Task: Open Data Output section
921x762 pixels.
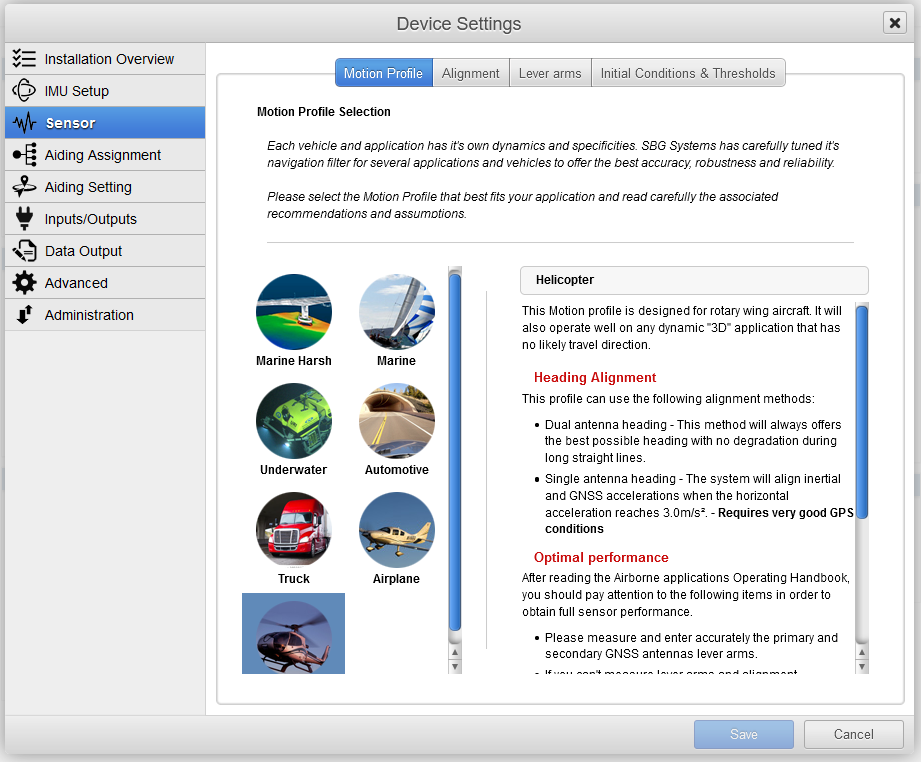Action: (x=105, y=251)
